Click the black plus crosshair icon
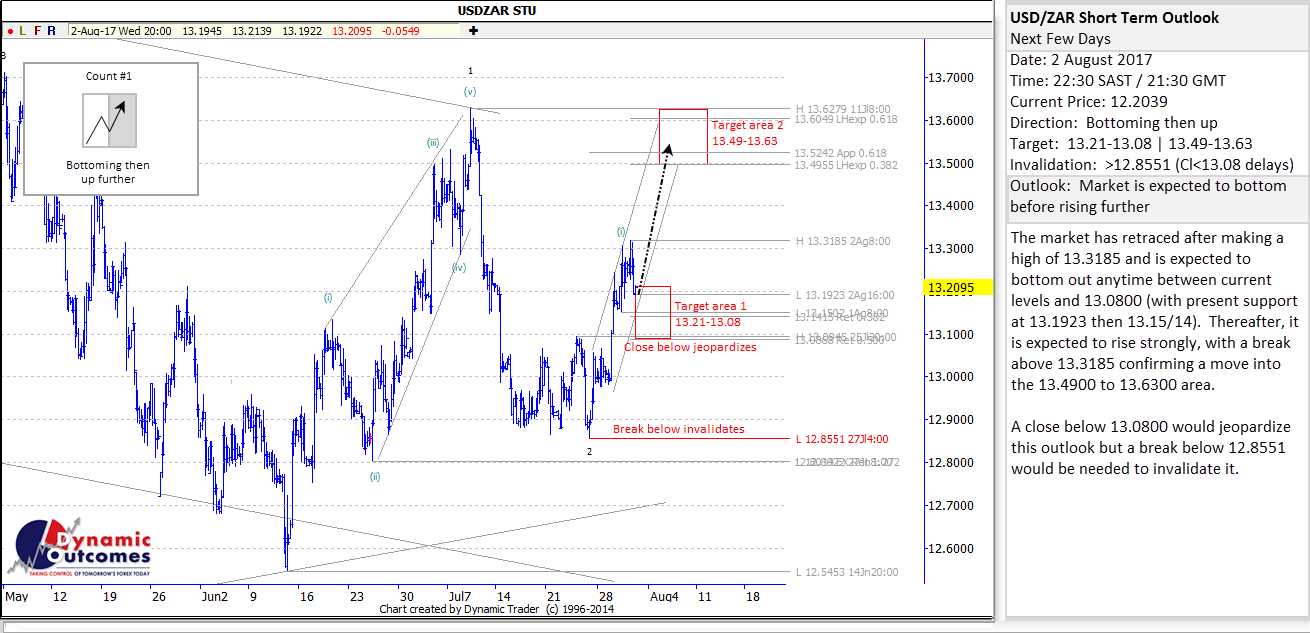Screen dimensions: 1310x633 (x=473, y=31)
